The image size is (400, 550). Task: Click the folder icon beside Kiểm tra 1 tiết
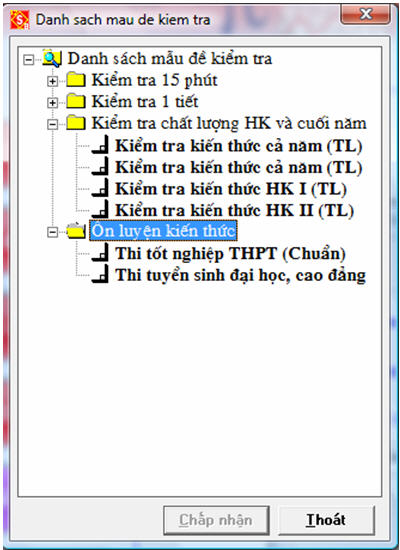click(76, 101)
